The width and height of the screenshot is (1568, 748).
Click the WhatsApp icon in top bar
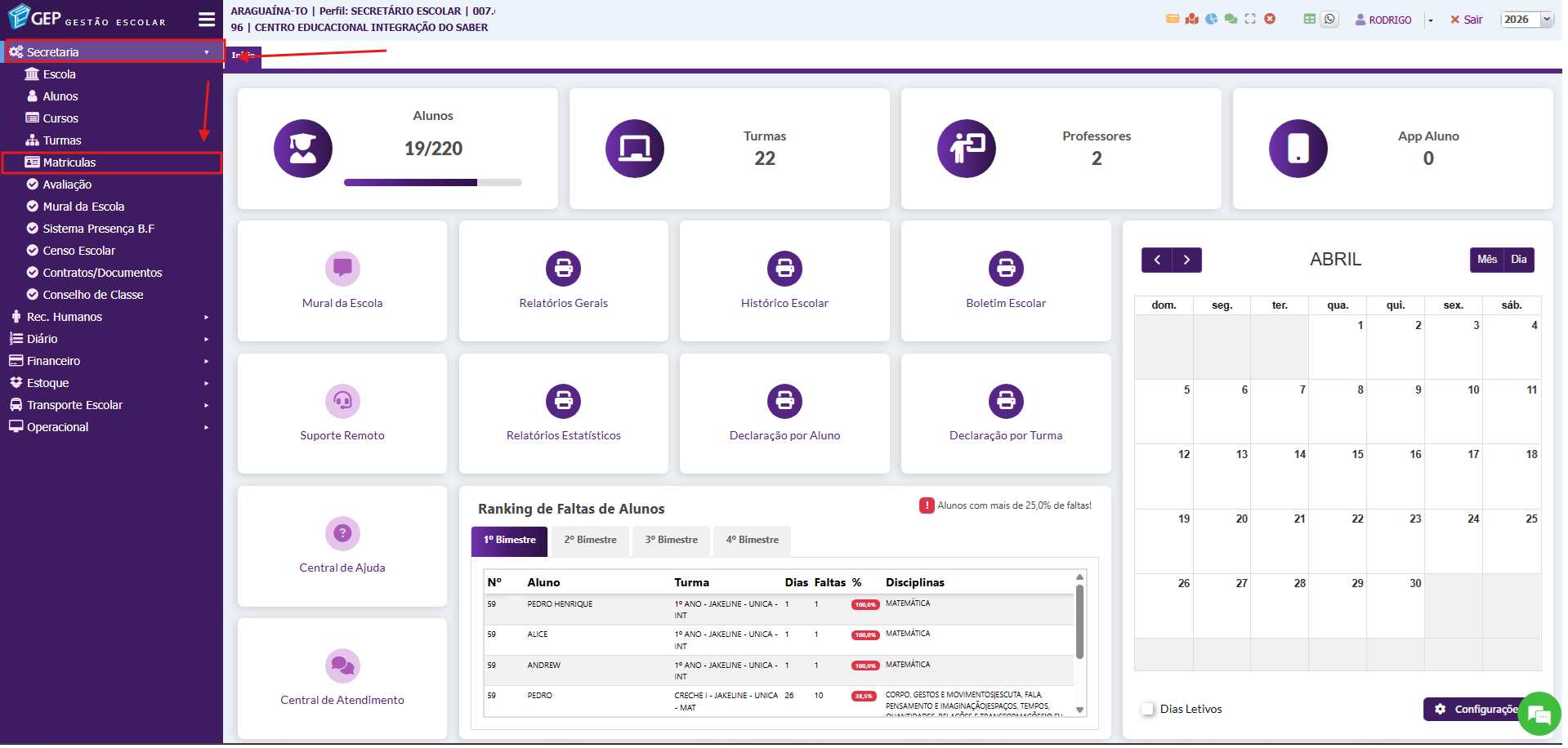pos(1330,20)
